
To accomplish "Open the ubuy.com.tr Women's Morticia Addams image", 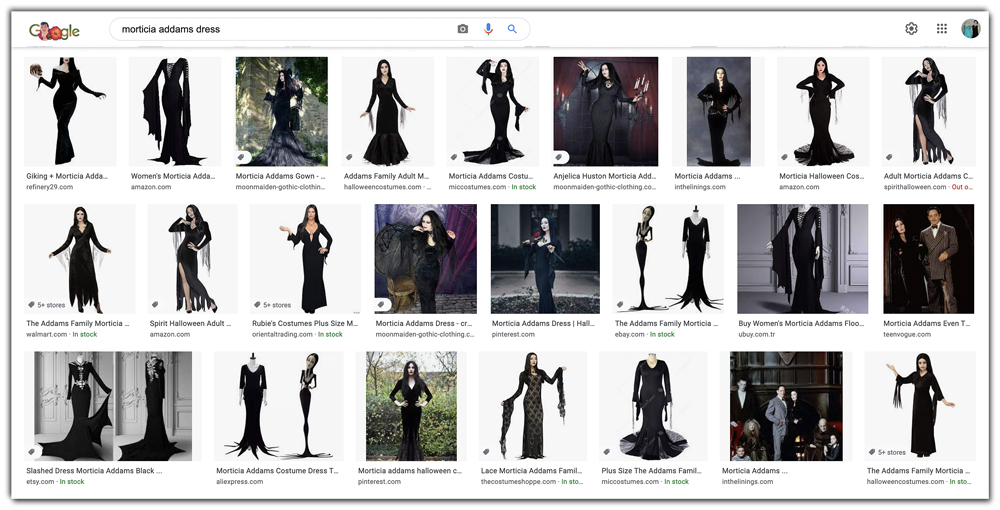I will [802, 259].
